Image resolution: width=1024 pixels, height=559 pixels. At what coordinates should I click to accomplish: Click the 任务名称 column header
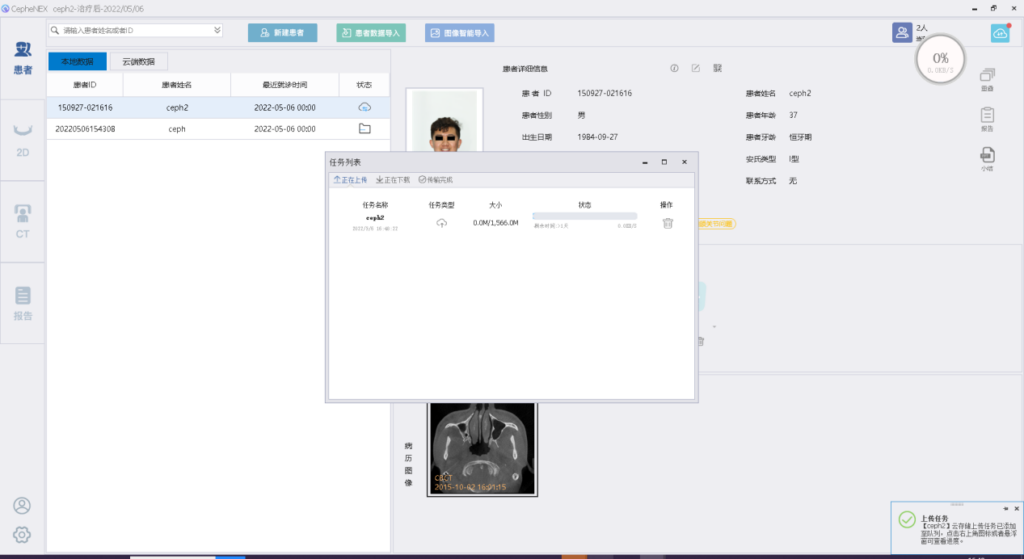coord(375,205)
